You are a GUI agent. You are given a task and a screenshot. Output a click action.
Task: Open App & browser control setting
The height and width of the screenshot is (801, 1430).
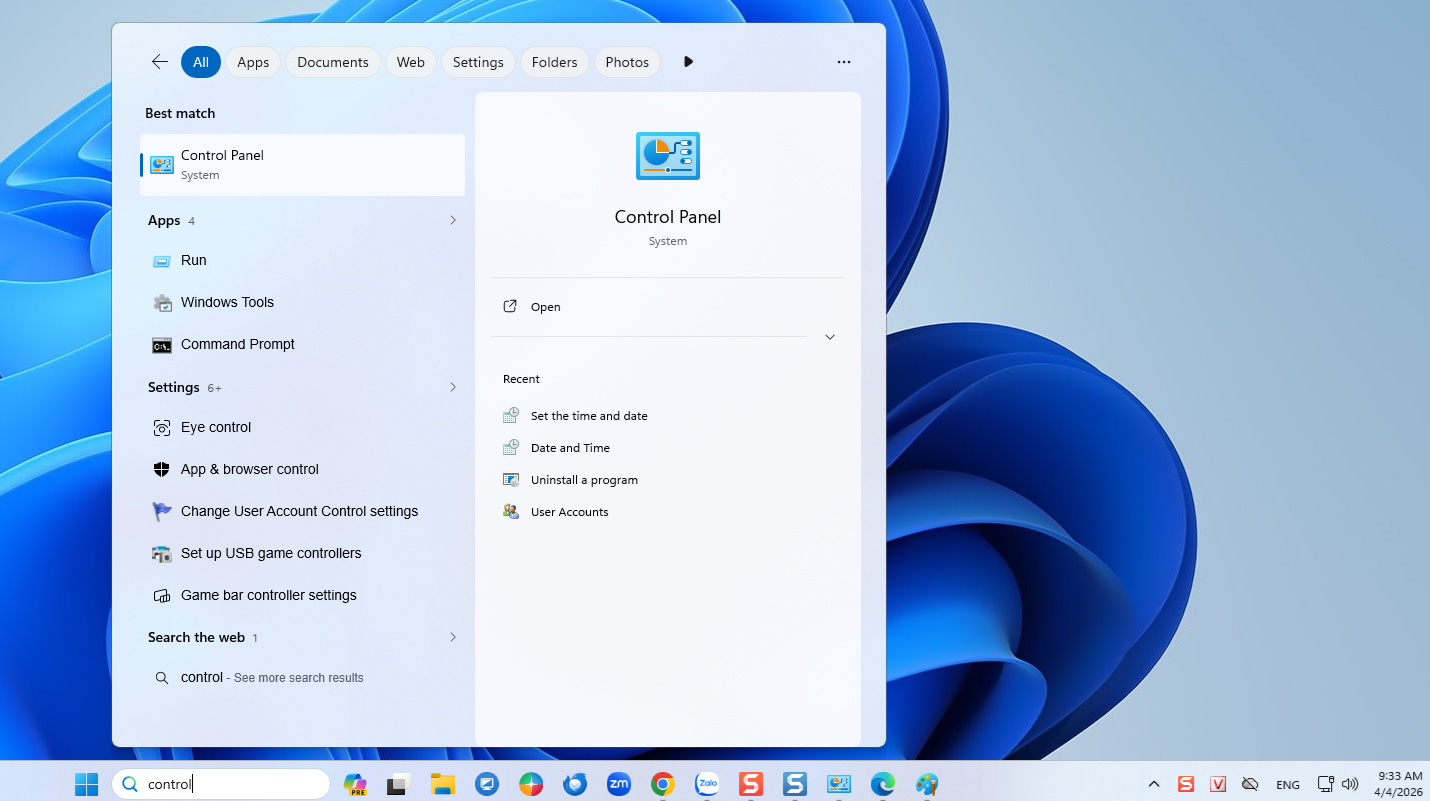(249, 469)
